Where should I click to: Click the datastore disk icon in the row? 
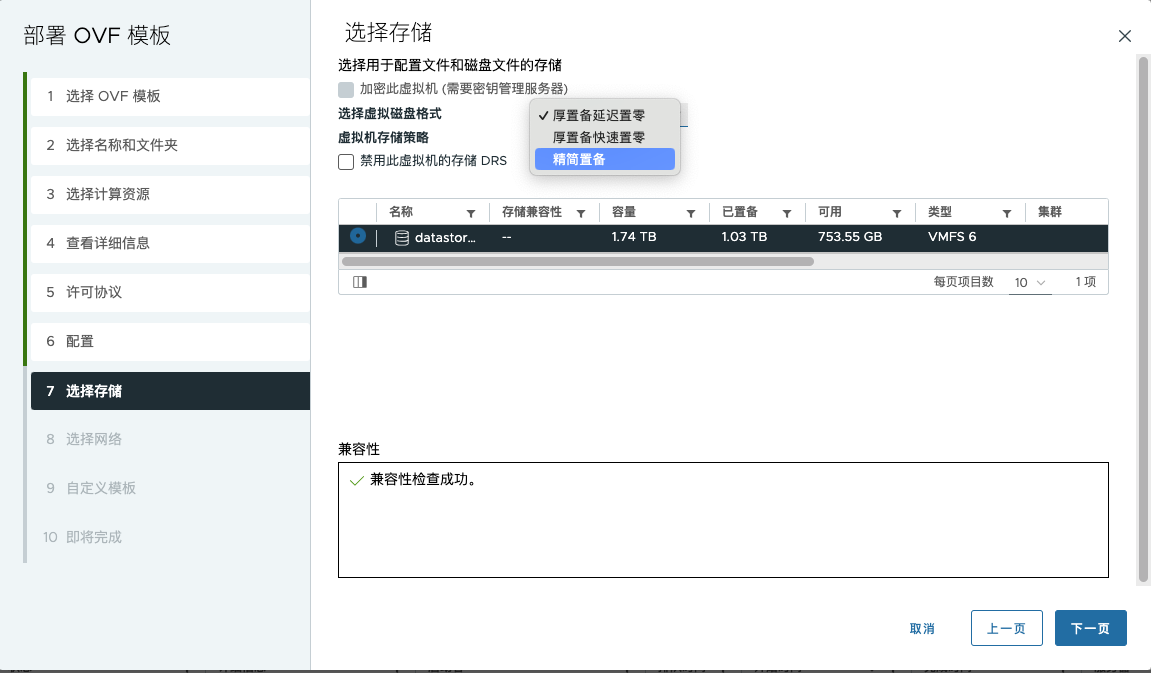coord(402,238)
